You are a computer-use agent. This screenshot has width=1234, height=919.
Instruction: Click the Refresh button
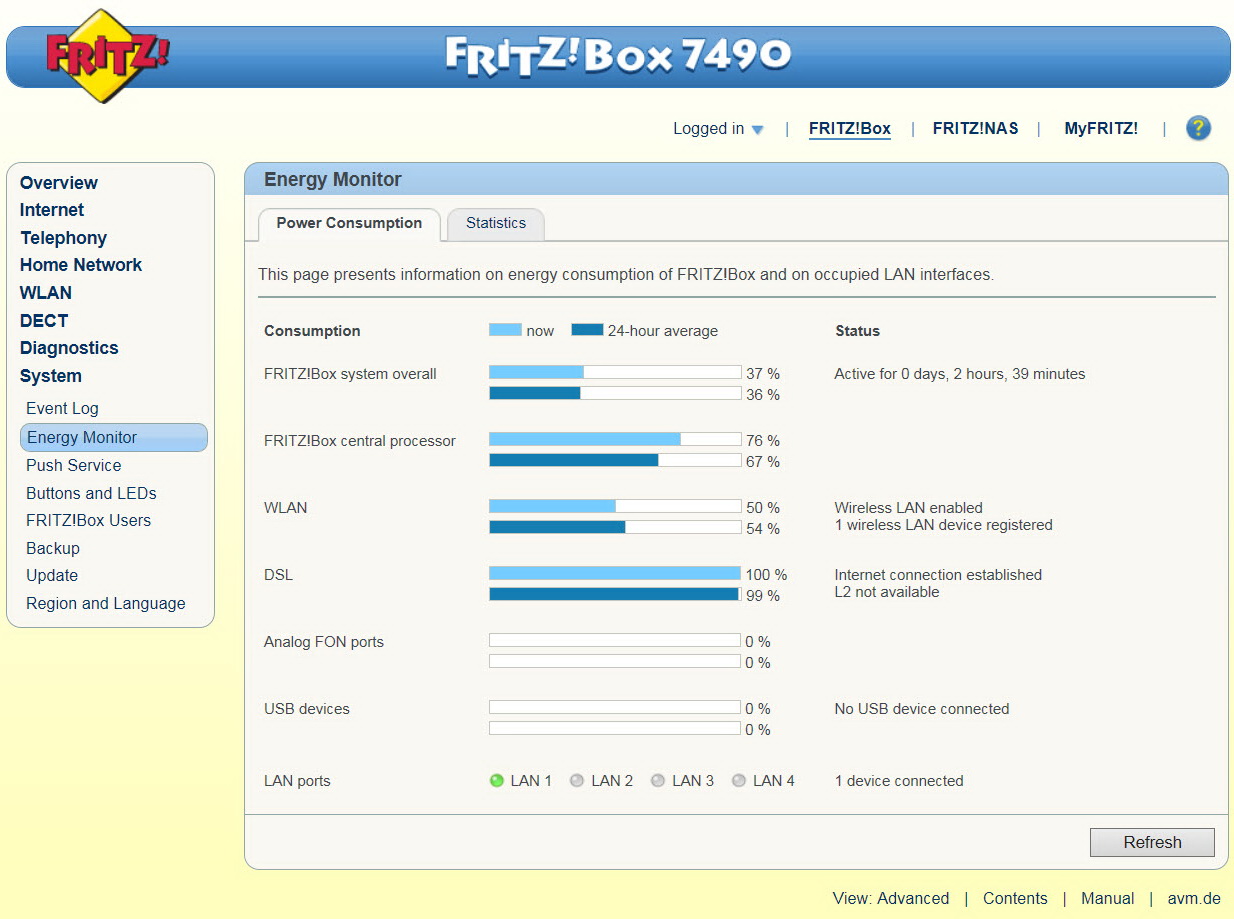click(x=1152, y=842)
